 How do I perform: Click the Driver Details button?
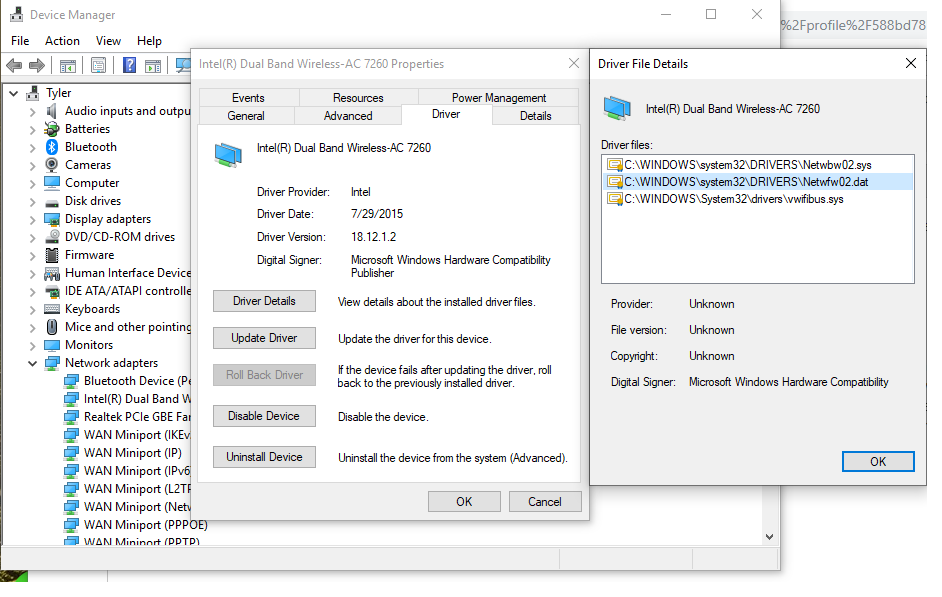[264, 302]
